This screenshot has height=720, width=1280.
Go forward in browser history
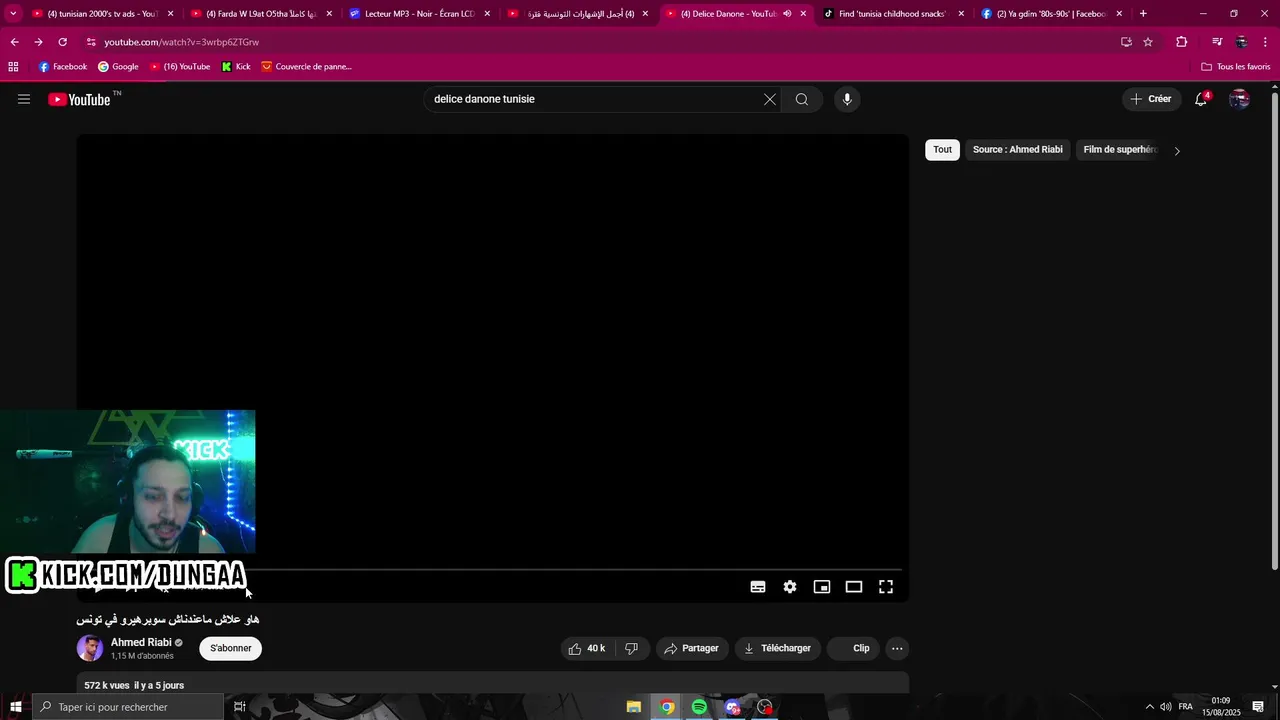pos(38,42)
